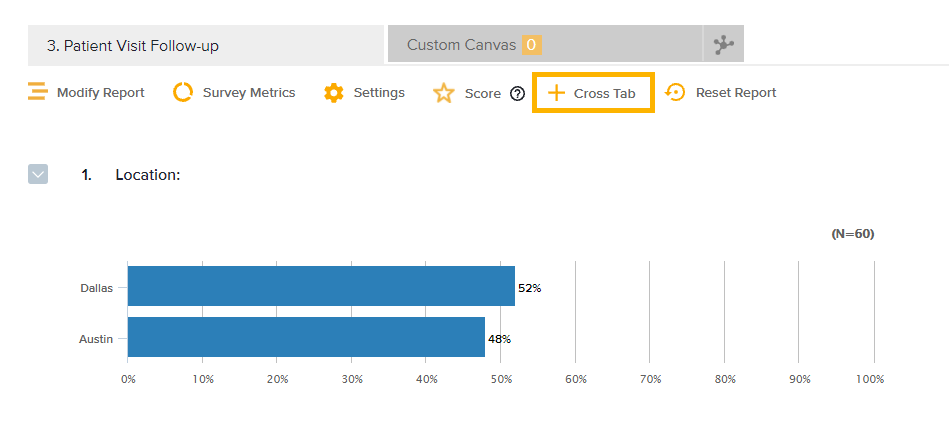The image size is (949, 422).
Task: Click the Cross Tab button text
Action: [x=604, y=94]
